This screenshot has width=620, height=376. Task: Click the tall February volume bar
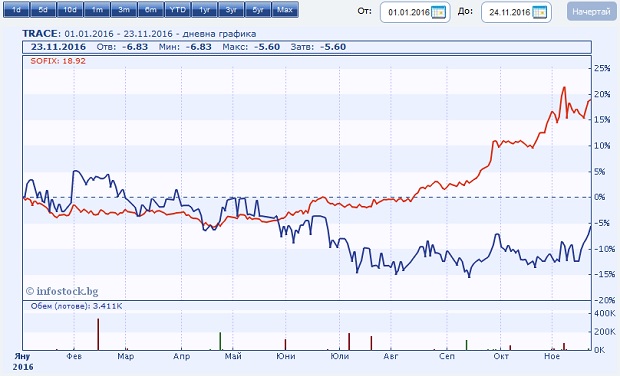[98, 334]
